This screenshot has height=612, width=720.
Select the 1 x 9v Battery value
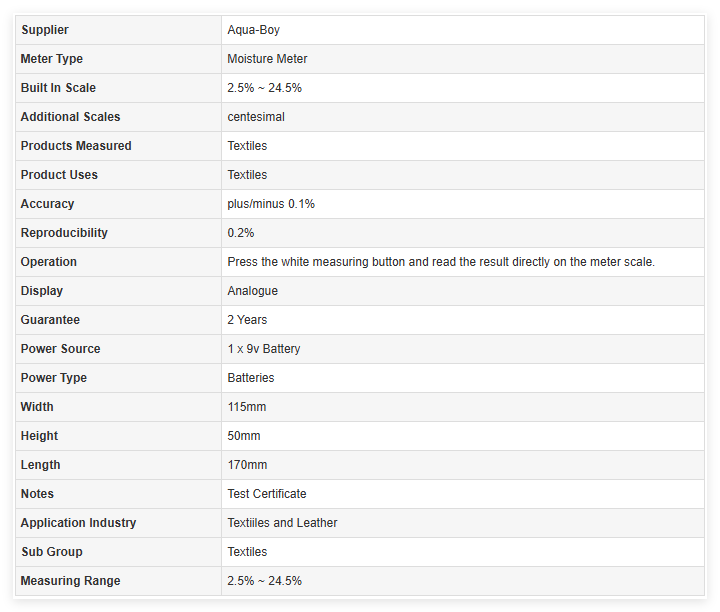264,349
